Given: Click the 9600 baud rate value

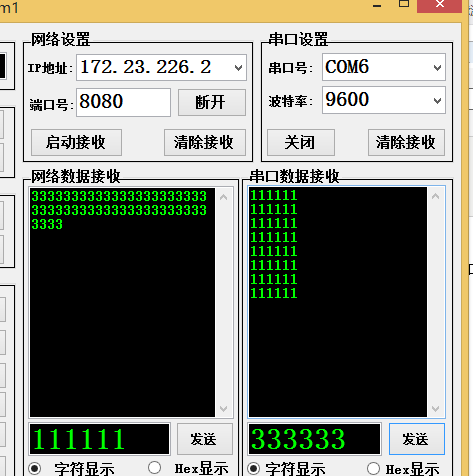Looking at the screenshot, I should click(347, 99).
